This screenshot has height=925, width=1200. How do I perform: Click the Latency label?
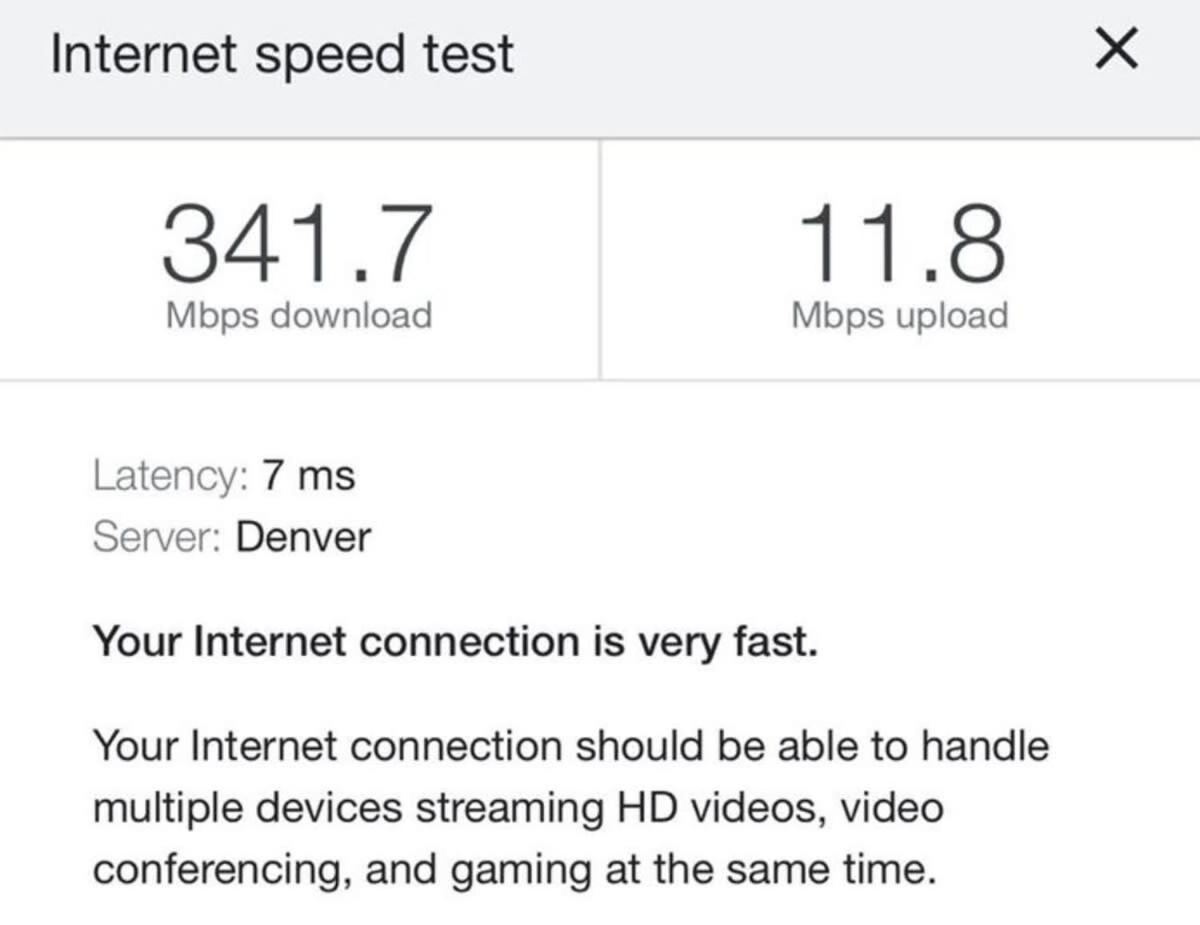[x=171, y=476]
